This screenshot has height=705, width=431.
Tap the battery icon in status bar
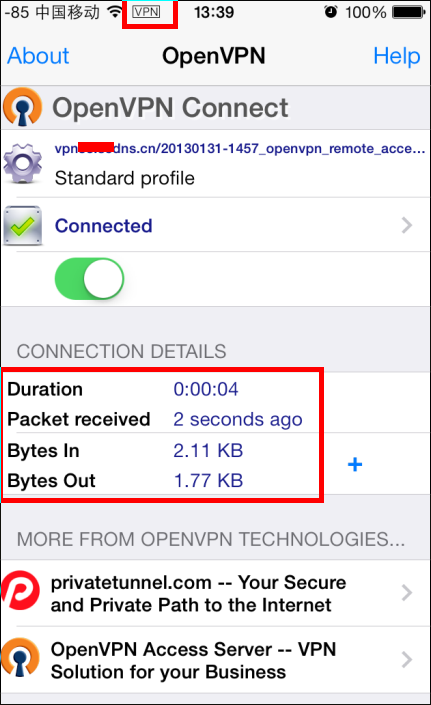(409, 12)
